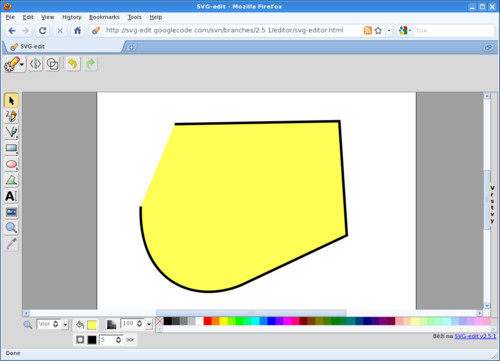Open the SVG source editor icon

[x=36, y=64]
